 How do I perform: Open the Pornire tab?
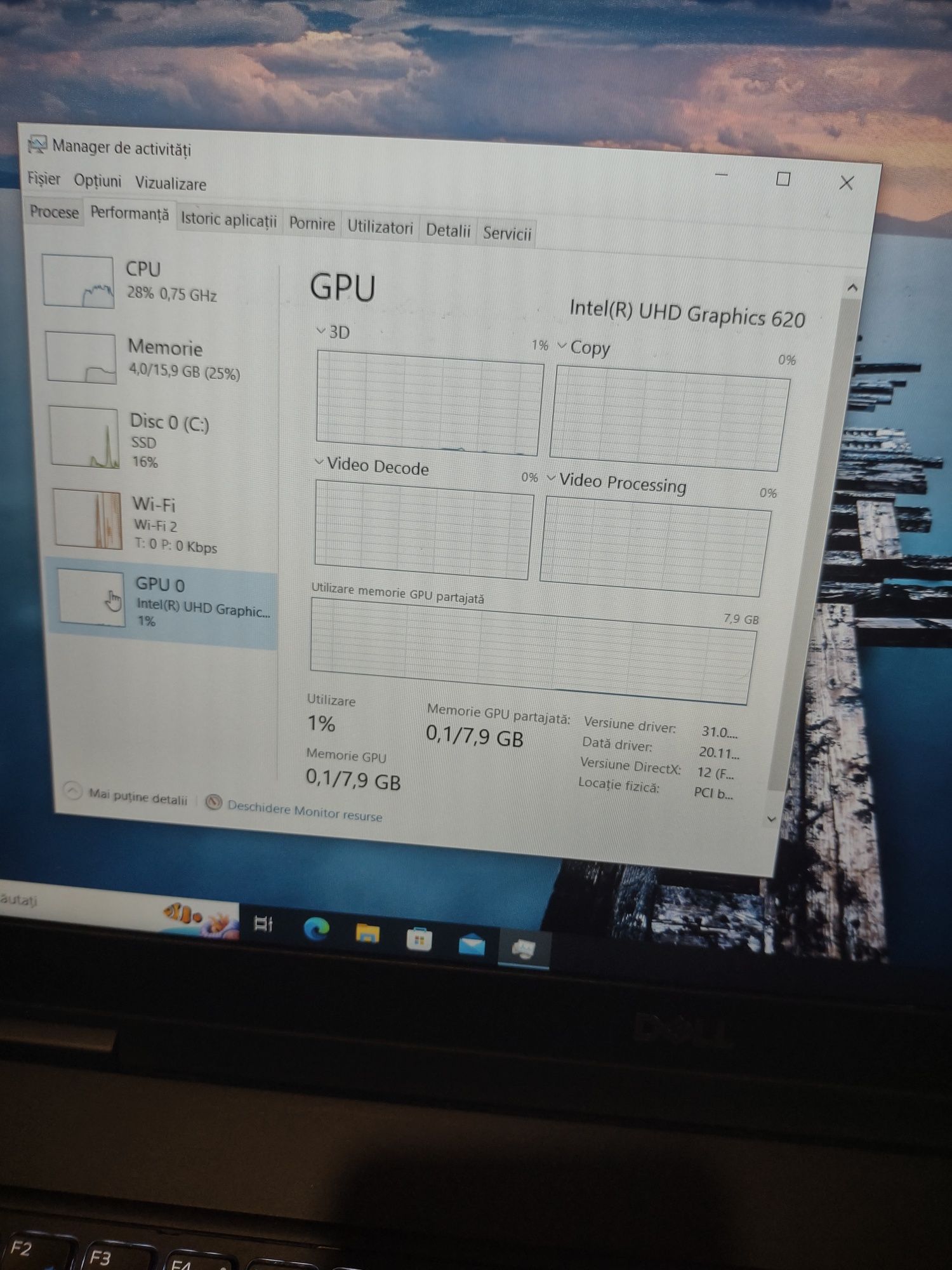[x=312, y=224]
